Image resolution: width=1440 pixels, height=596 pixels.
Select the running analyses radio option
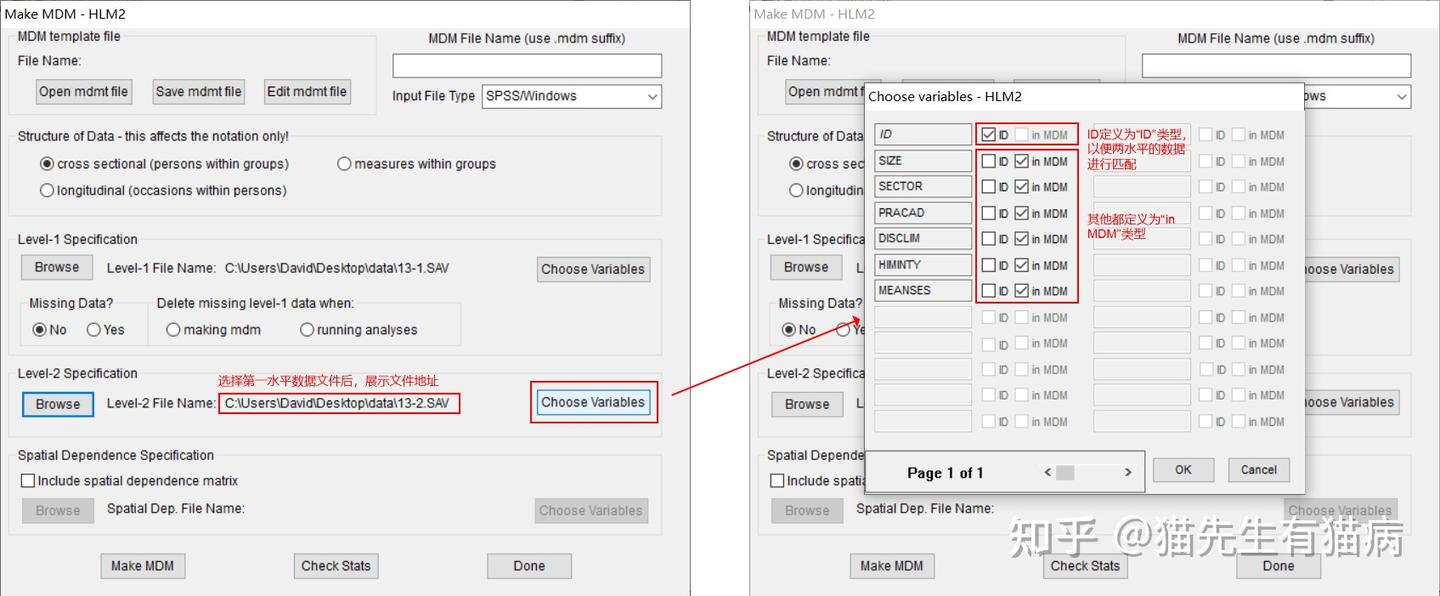click(307, 329)
